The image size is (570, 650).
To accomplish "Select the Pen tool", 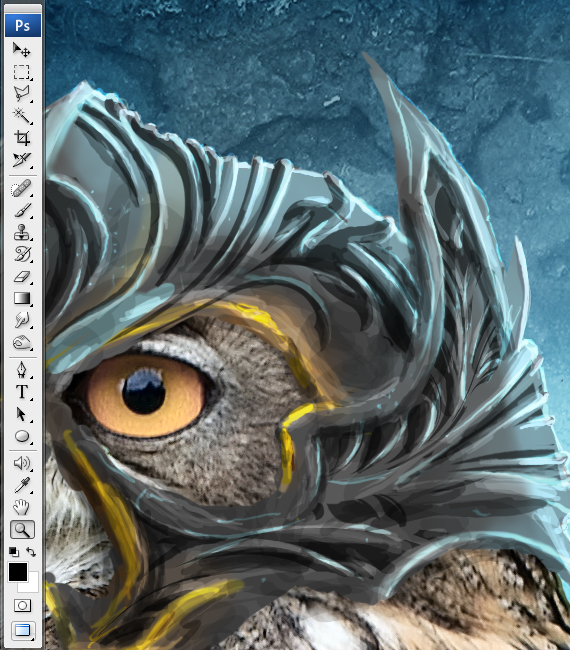I will [22, 370].
